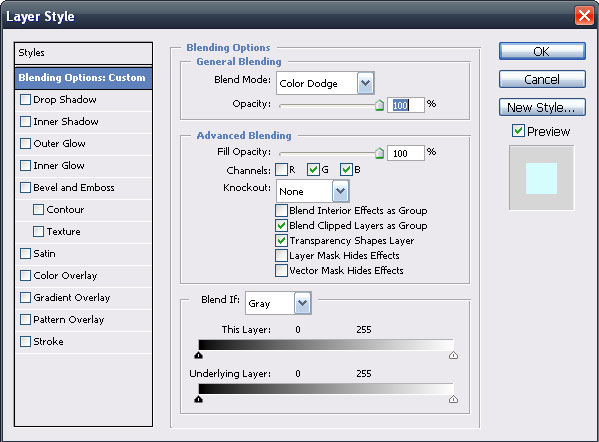Toggle Blend Clipped Layers as Group
Screen dimensions: 599x442
[282, 225]
